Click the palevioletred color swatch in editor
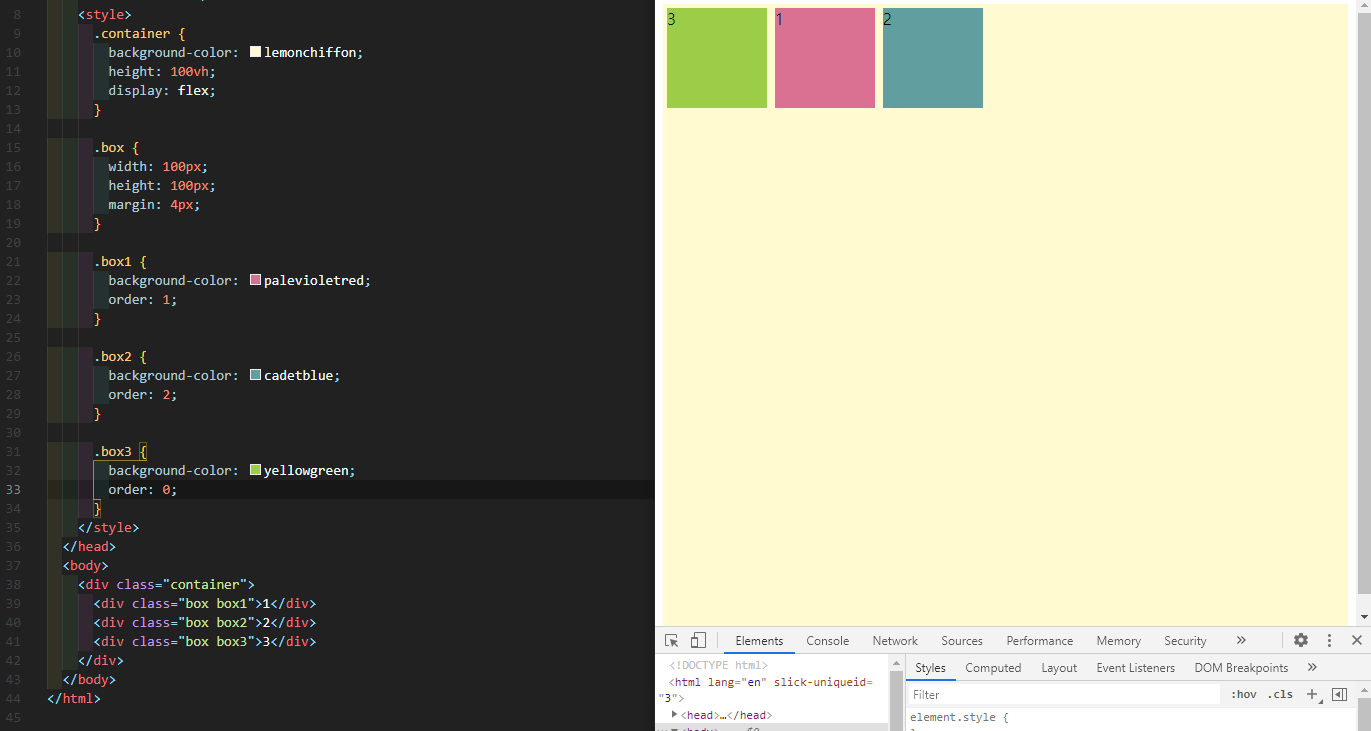This screenshot has height=731, width=1371. tap(255, 281)
